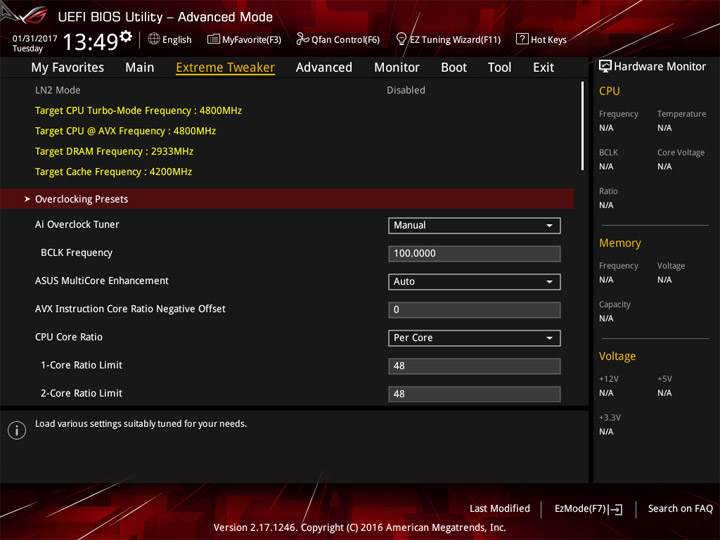Open the Tool tab
Viewport: 720px width, 540px height.
tap(499, 68)
